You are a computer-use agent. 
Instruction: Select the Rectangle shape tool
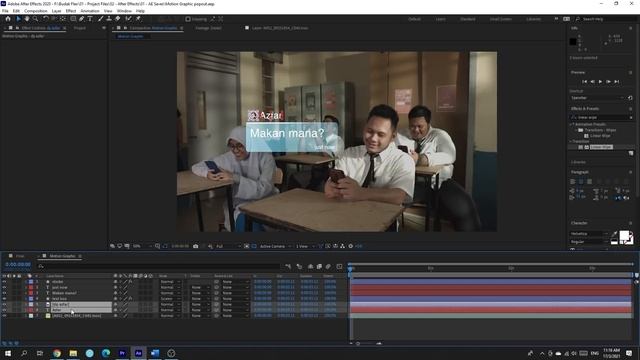pyautogui.click(x=73, y=19)
